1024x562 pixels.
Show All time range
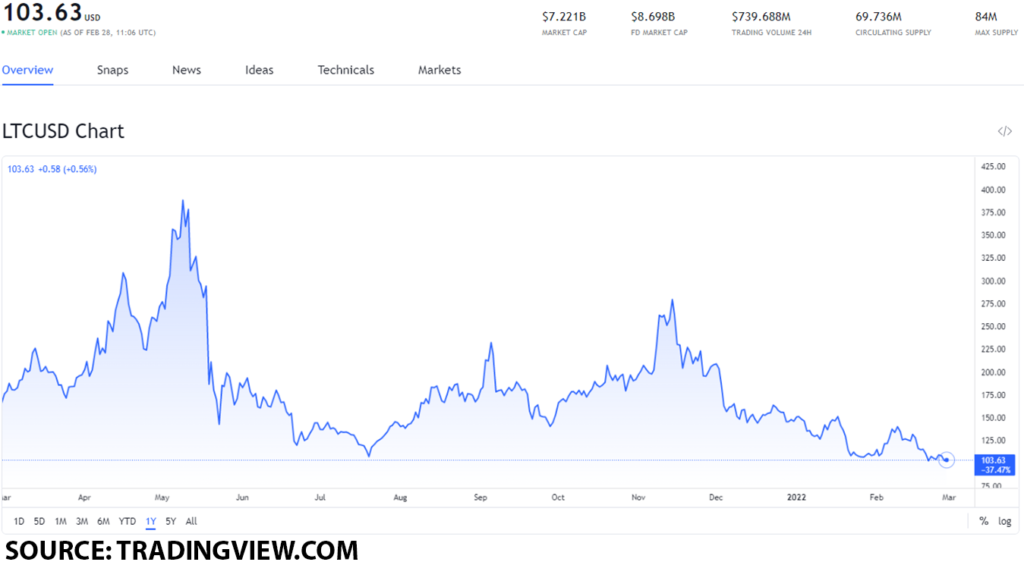pyautogui.click(x=191, y=521)
